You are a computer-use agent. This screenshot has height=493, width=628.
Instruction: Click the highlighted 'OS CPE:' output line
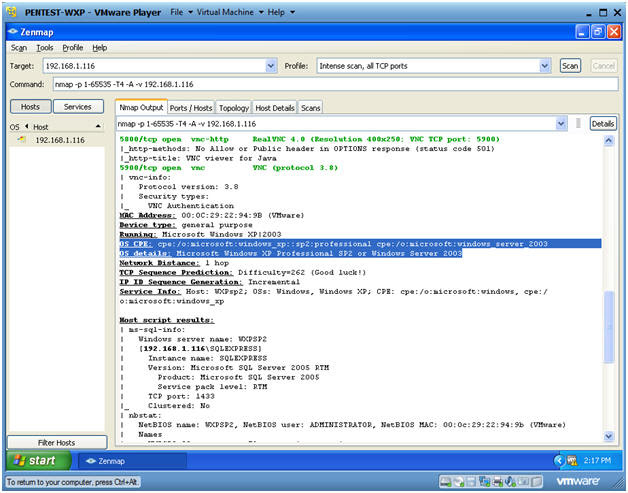(x=360, y=244)
